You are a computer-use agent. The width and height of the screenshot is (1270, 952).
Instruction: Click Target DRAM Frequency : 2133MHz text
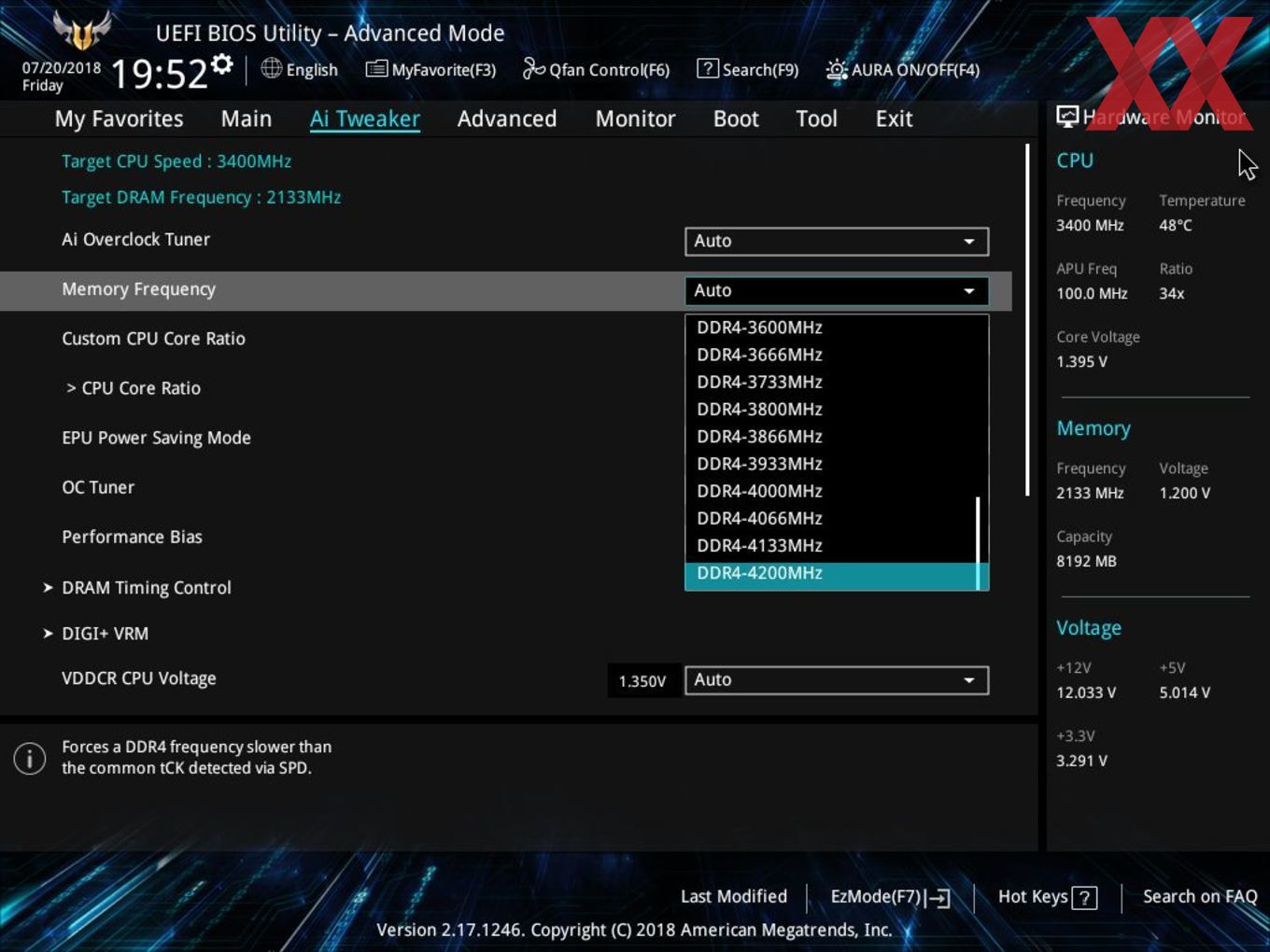tap(201, 198)
